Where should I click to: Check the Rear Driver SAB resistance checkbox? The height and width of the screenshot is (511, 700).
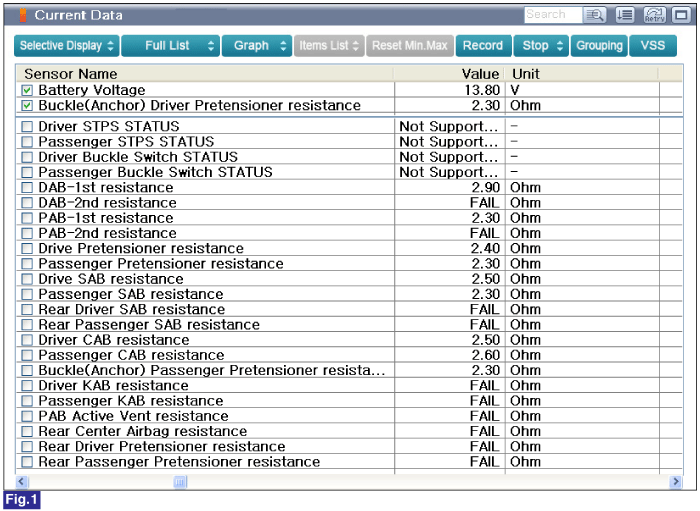click(27, 309)
